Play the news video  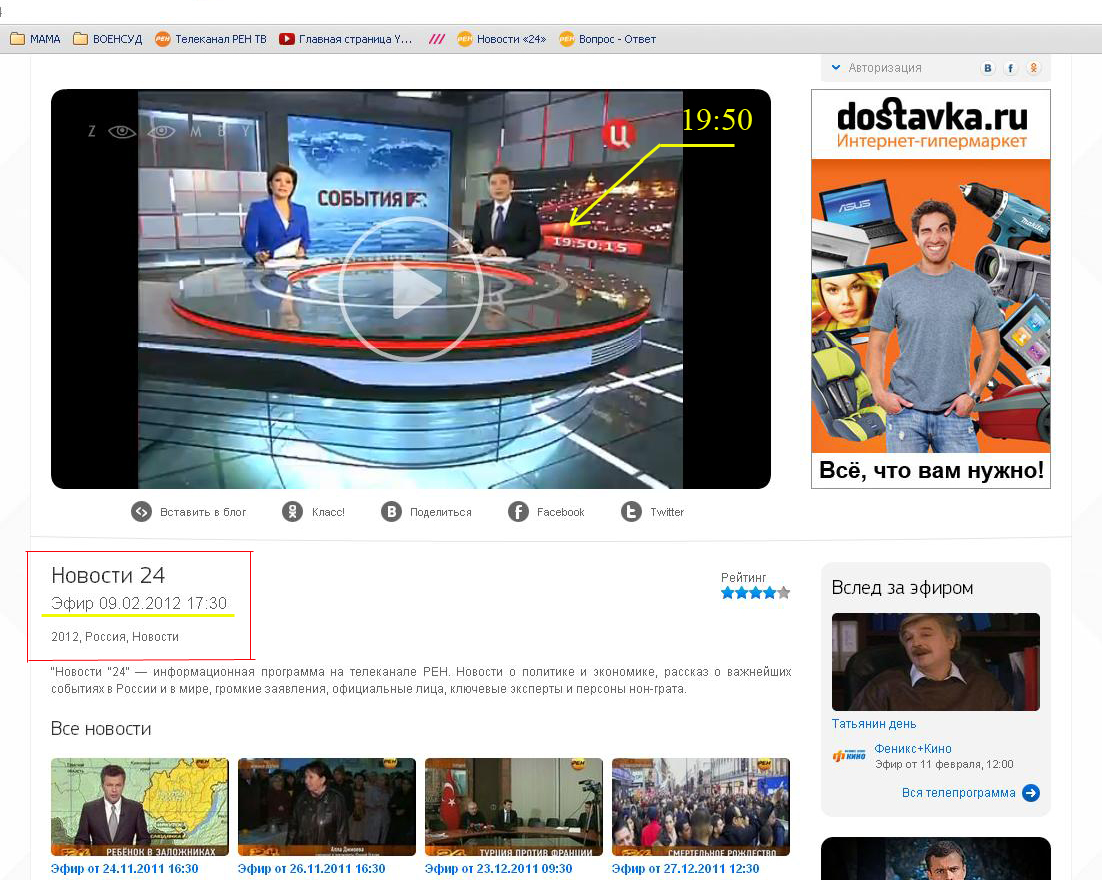point(411,289)
